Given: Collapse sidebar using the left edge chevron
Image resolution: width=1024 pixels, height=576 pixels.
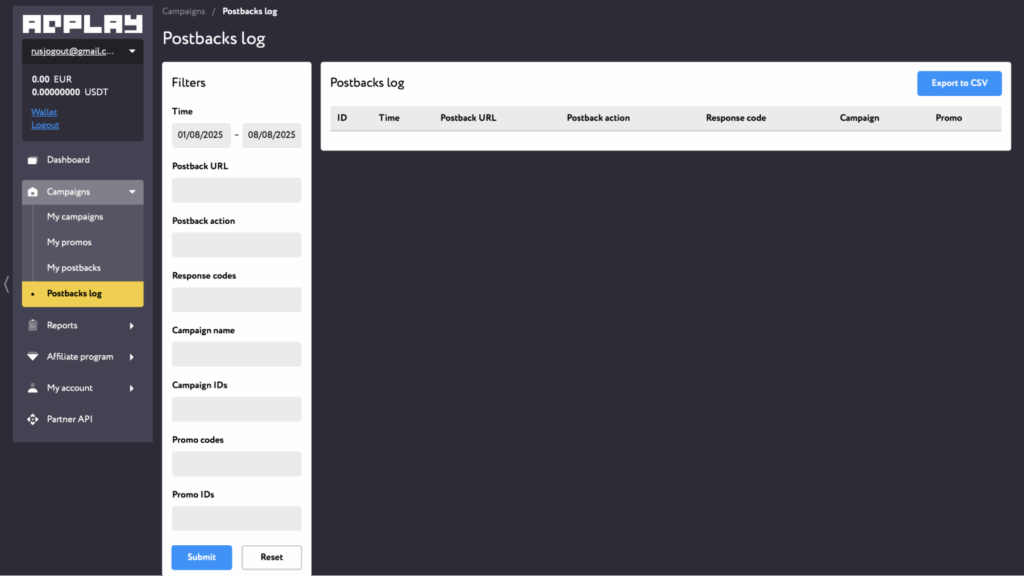Looking at the screenshot, I should pos(6,284).
